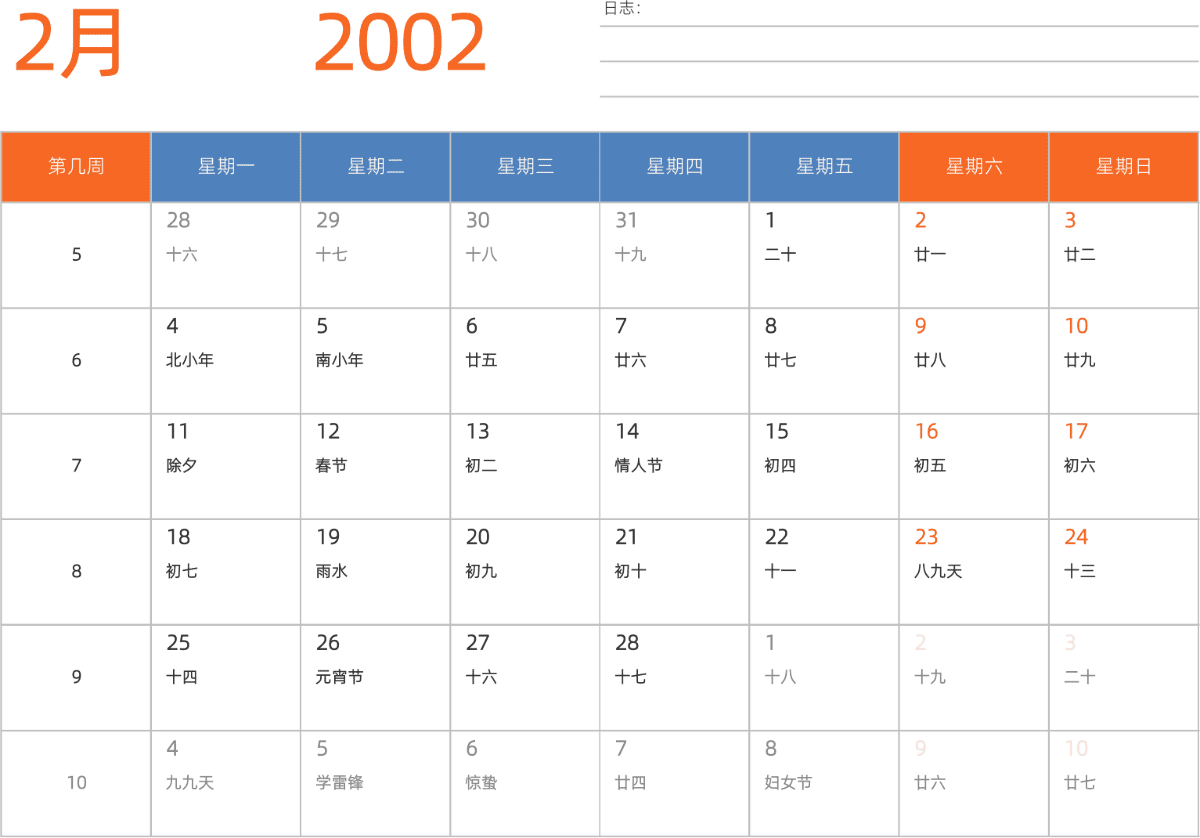Select February 7 labeled 廿六
This screenshot has height=838, width=1200.
[x=675, y=361]
